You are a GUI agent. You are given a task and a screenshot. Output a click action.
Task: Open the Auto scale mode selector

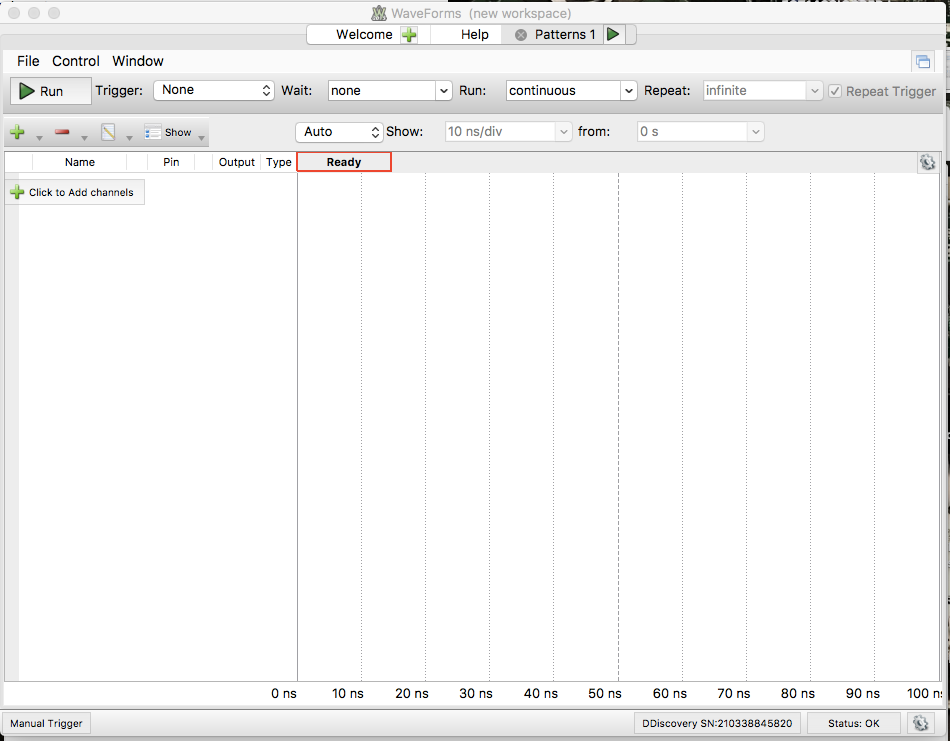(339, 132)
